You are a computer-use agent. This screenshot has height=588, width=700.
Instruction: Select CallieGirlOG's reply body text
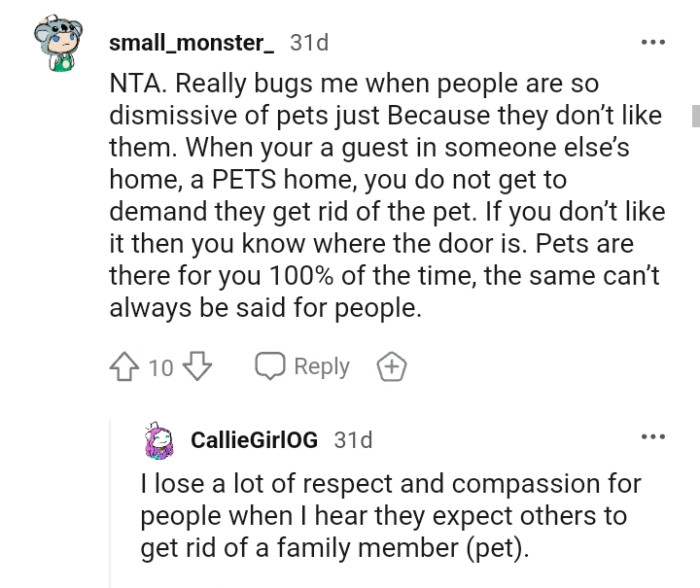tap(390, 515)
